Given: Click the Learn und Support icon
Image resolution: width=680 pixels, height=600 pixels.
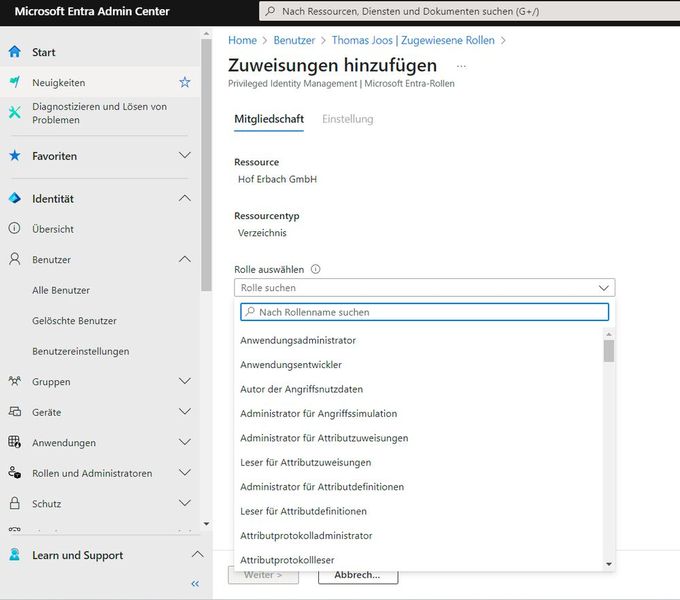Looking at the screenshot, I should [x=14, y=554].
